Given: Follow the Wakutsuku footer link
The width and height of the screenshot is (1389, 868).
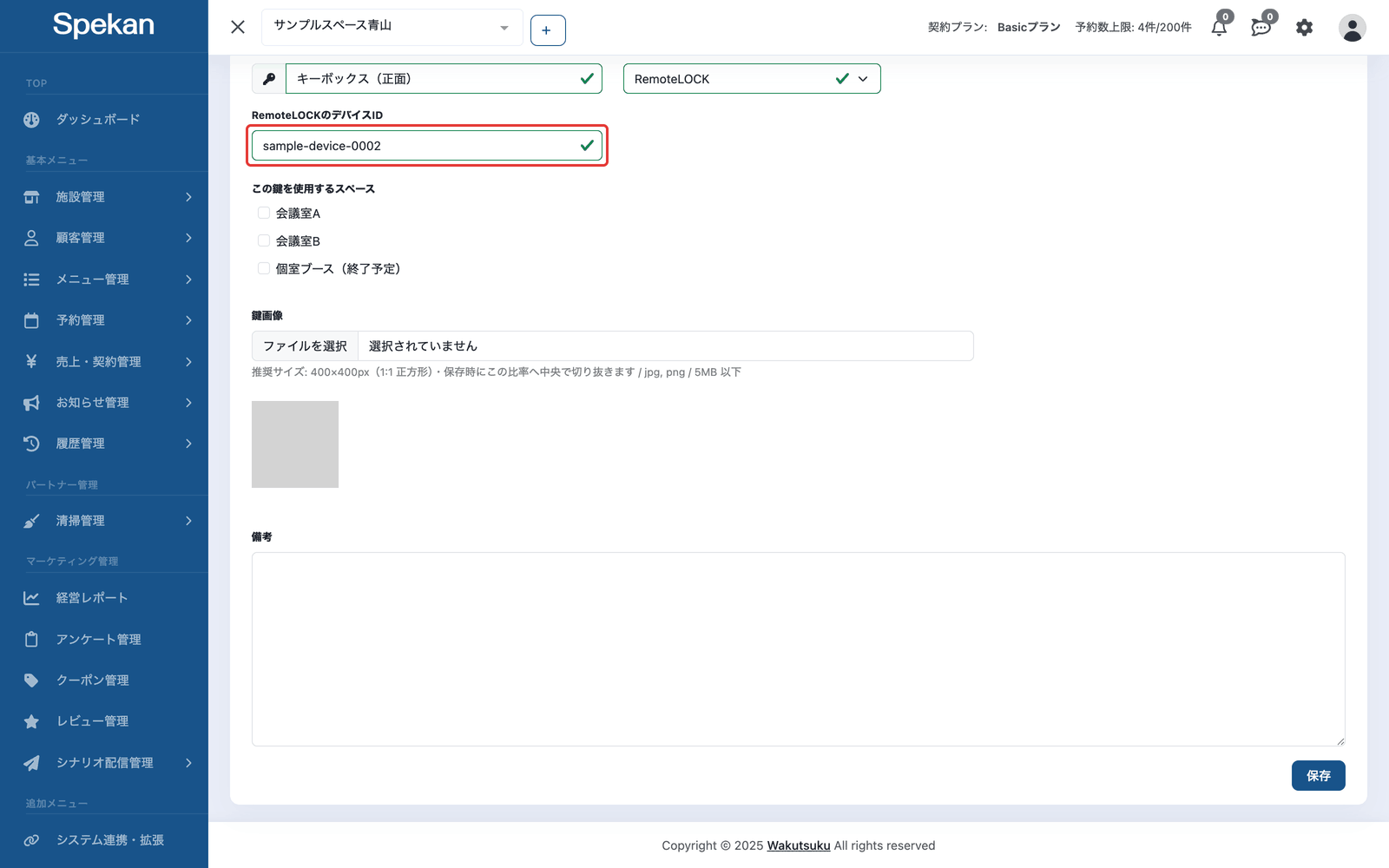Looking at the screenshot, I should click(x=799, y=845).
